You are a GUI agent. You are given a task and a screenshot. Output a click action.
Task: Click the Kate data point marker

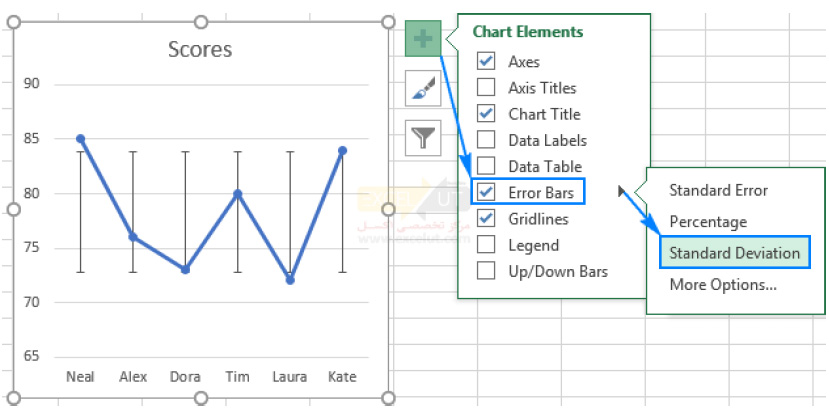click(342, 150)
